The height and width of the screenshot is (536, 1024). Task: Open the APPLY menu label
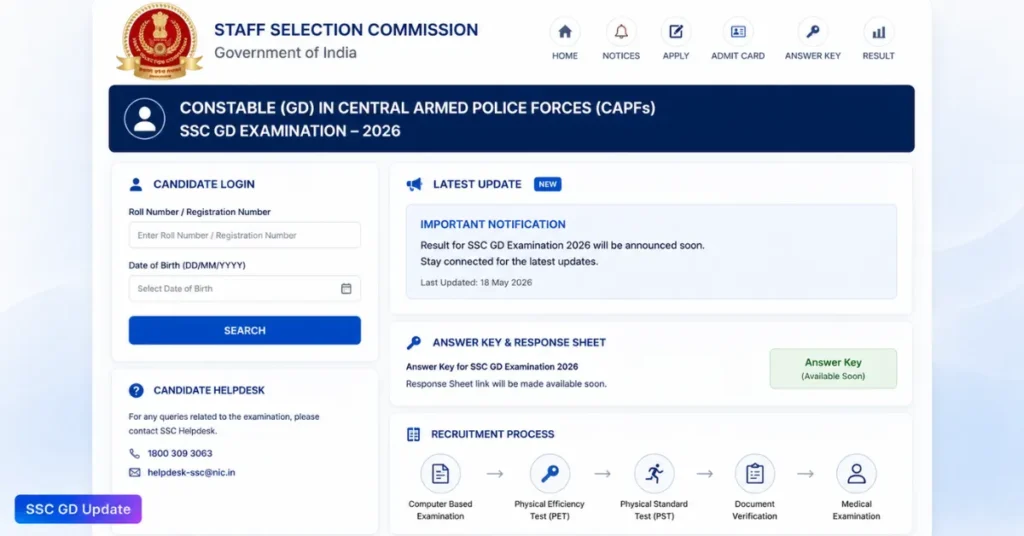point(676,56)
